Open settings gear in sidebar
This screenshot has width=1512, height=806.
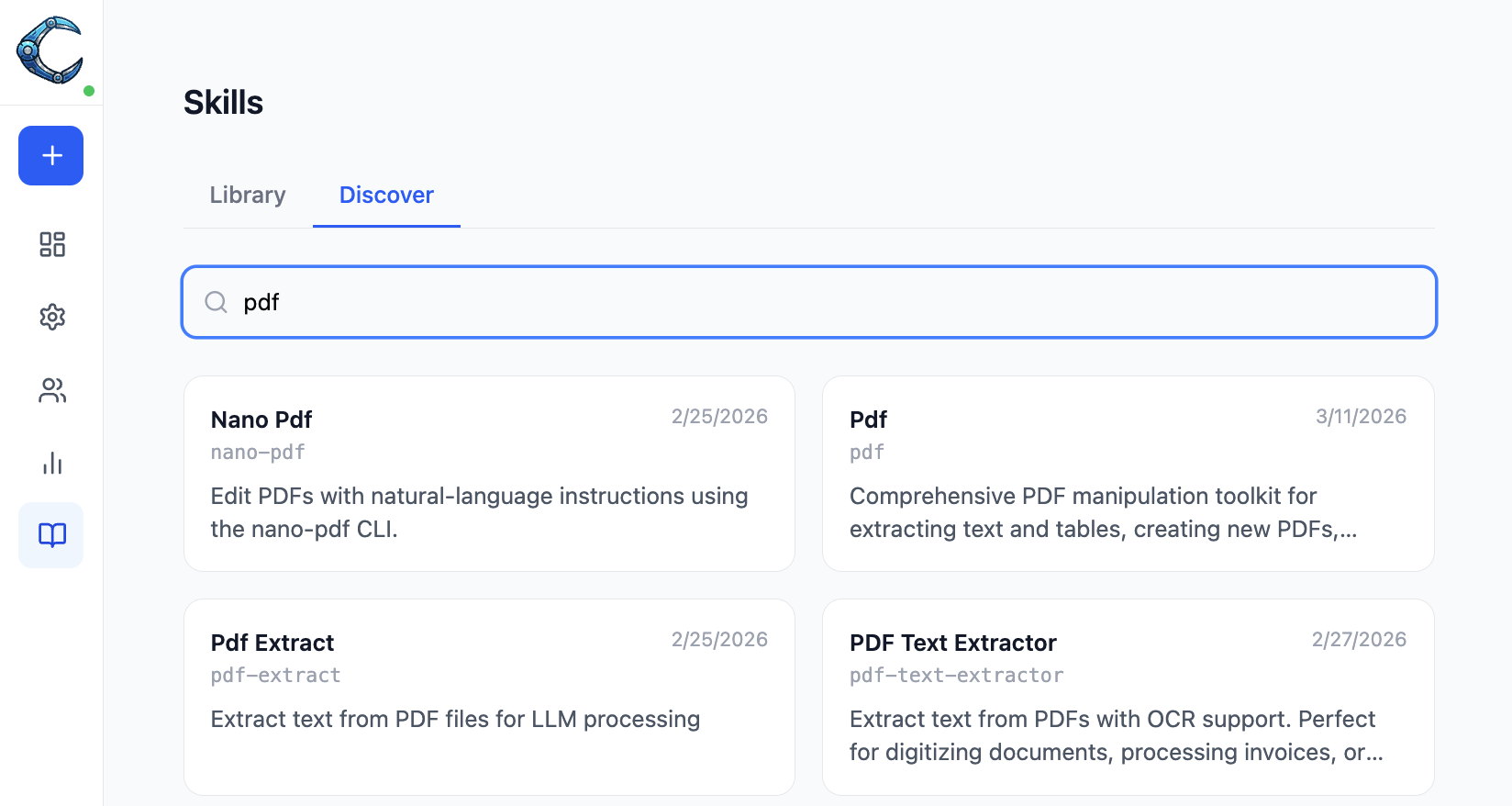coord(52,317)
